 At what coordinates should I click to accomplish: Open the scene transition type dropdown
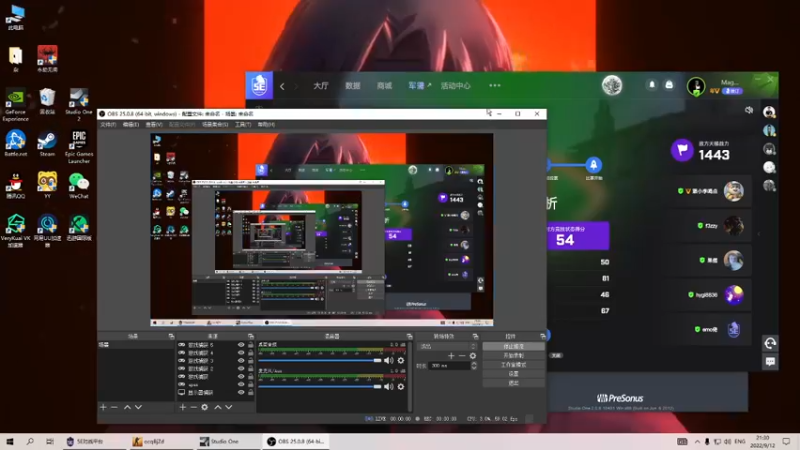click(447, 346)
